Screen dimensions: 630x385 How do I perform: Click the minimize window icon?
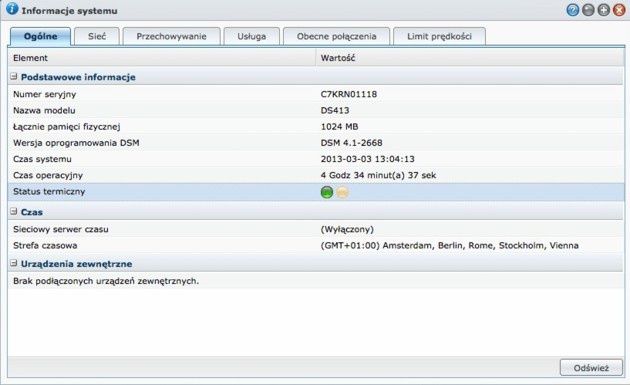(x=588, y=10)
